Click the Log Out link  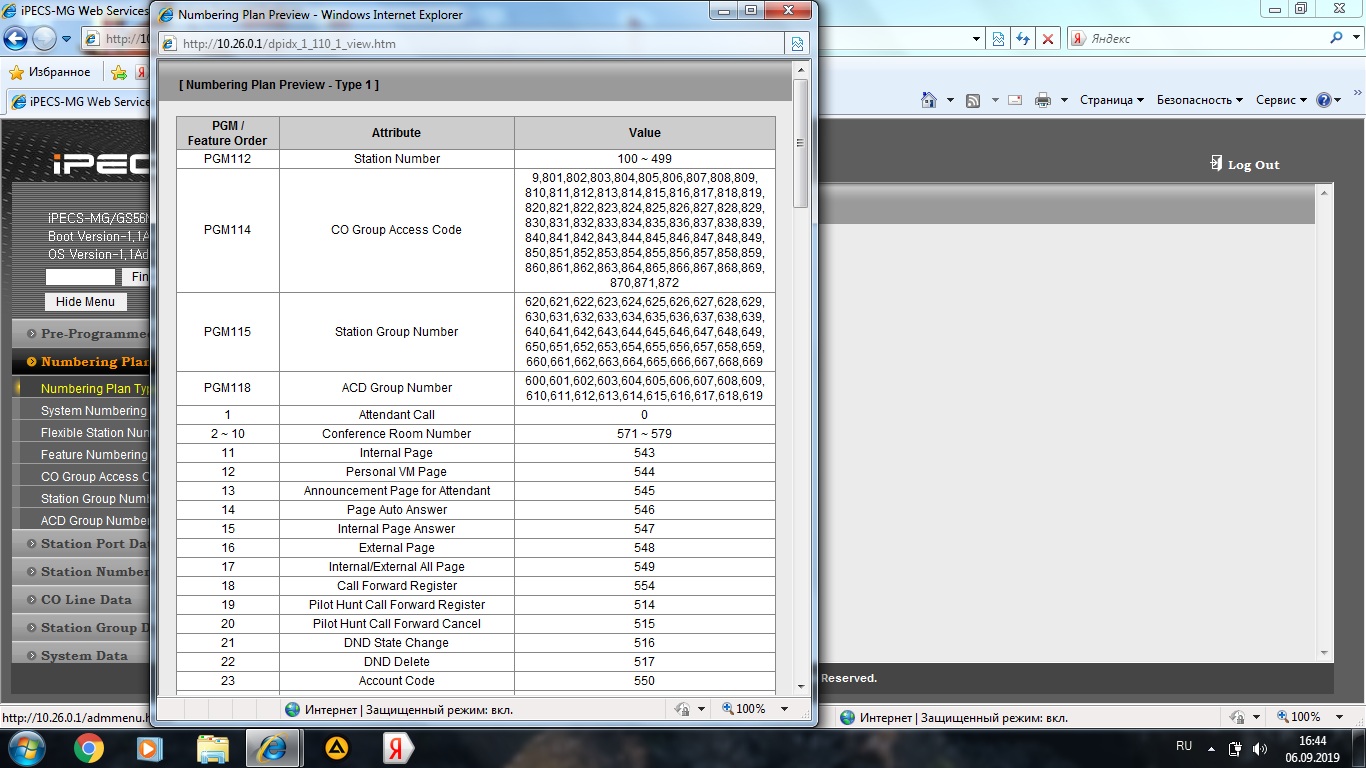(x=1252, y=165)
